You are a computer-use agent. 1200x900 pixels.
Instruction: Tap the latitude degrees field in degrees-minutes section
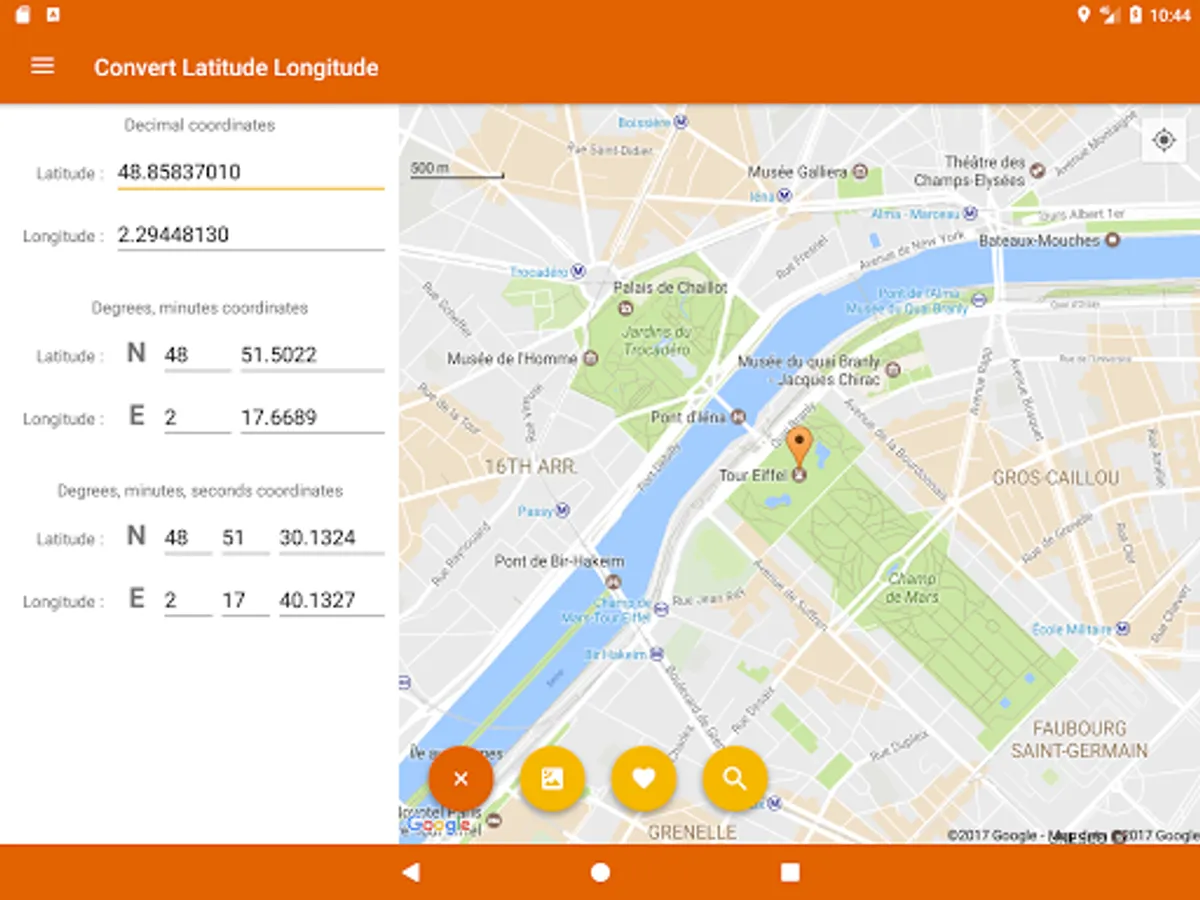[197, 355]
